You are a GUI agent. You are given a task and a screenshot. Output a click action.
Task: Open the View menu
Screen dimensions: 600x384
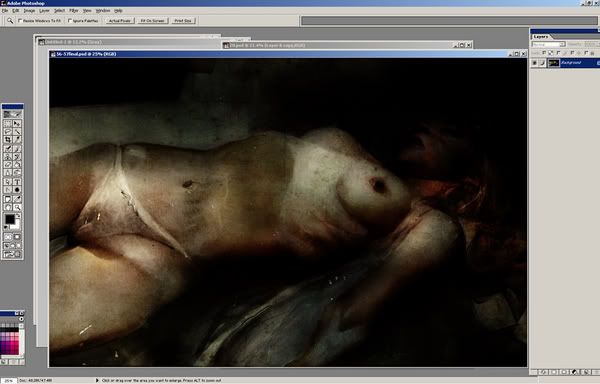(87, 11)
